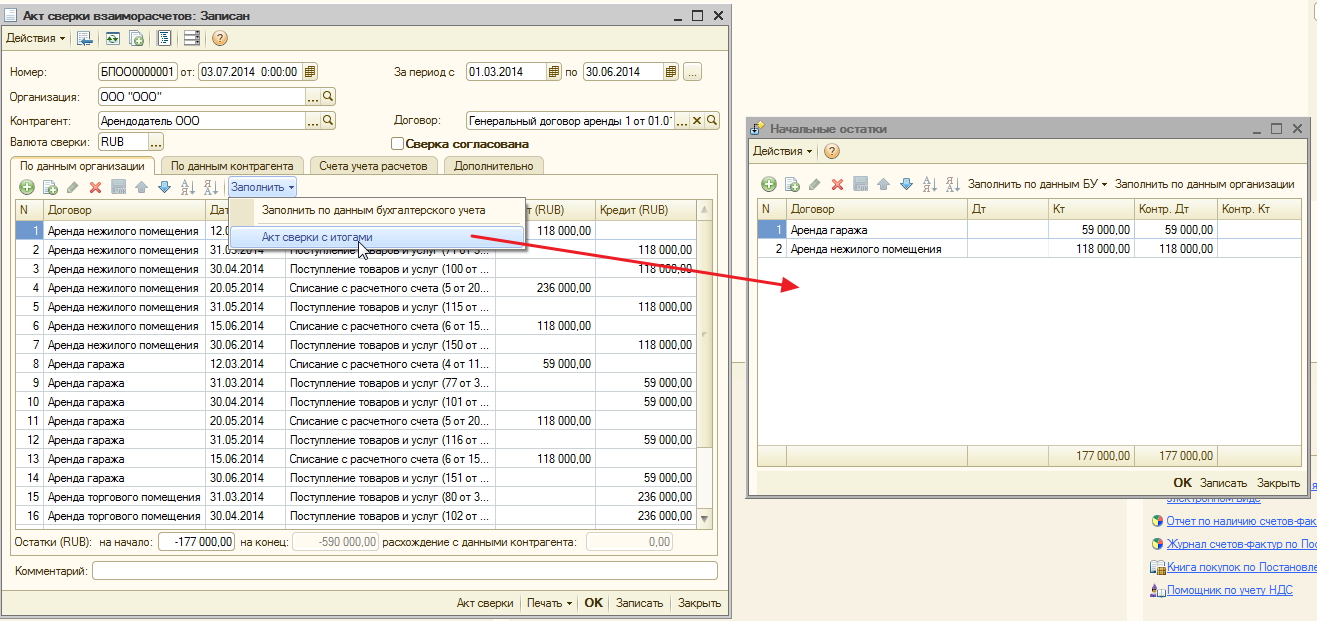Image resolution: width=1317 pixels, height=621 pixels.
Task: Open the Отчет по наличию счетов-фактур link
Action: (1241, 520)
